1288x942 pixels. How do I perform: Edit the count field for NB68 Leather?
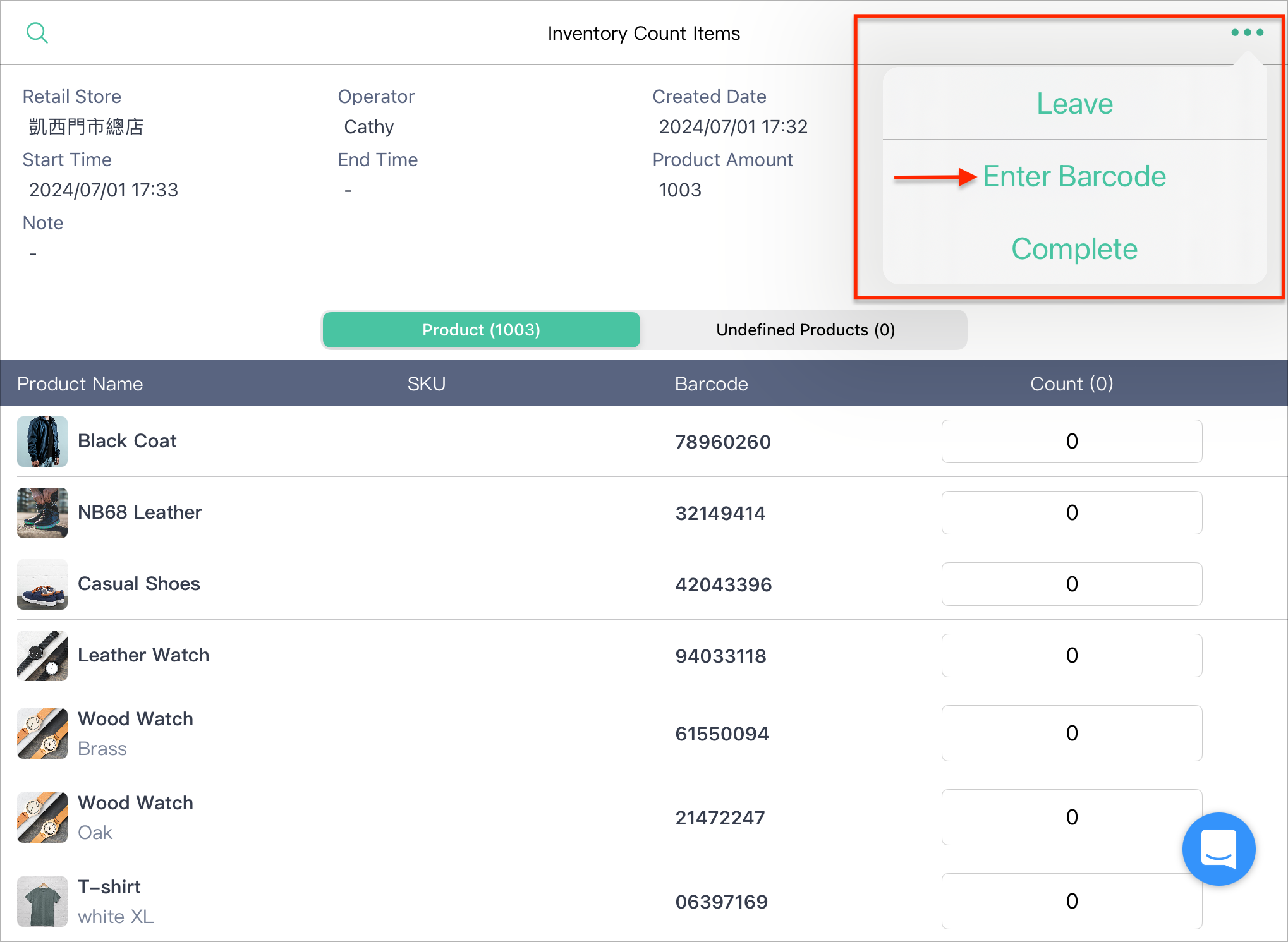pos(1072,512)
